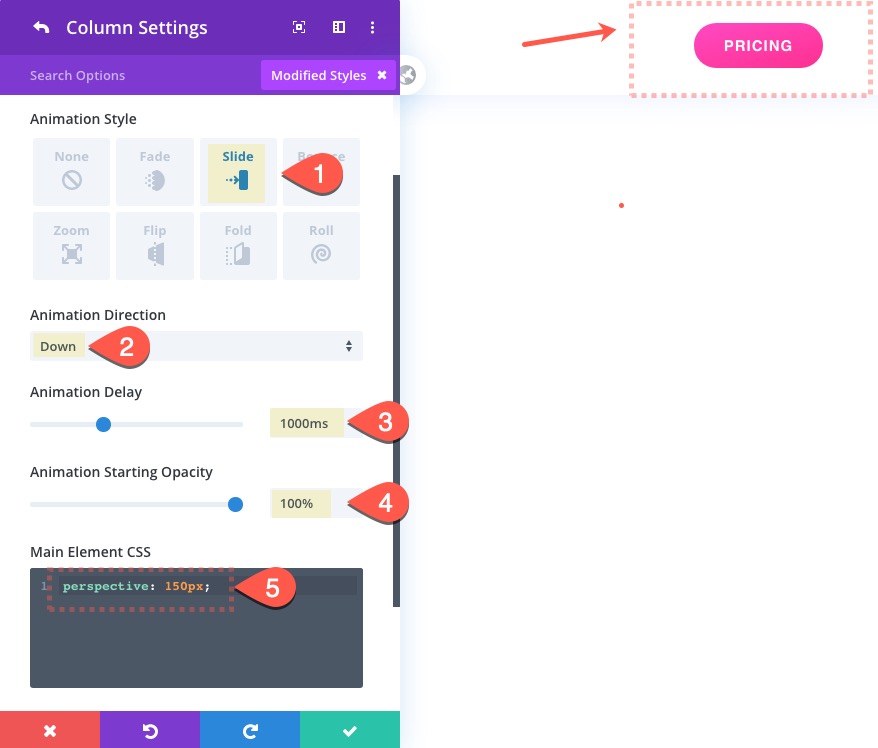Click into the Main Element CSS editor

tap(196, 628)
